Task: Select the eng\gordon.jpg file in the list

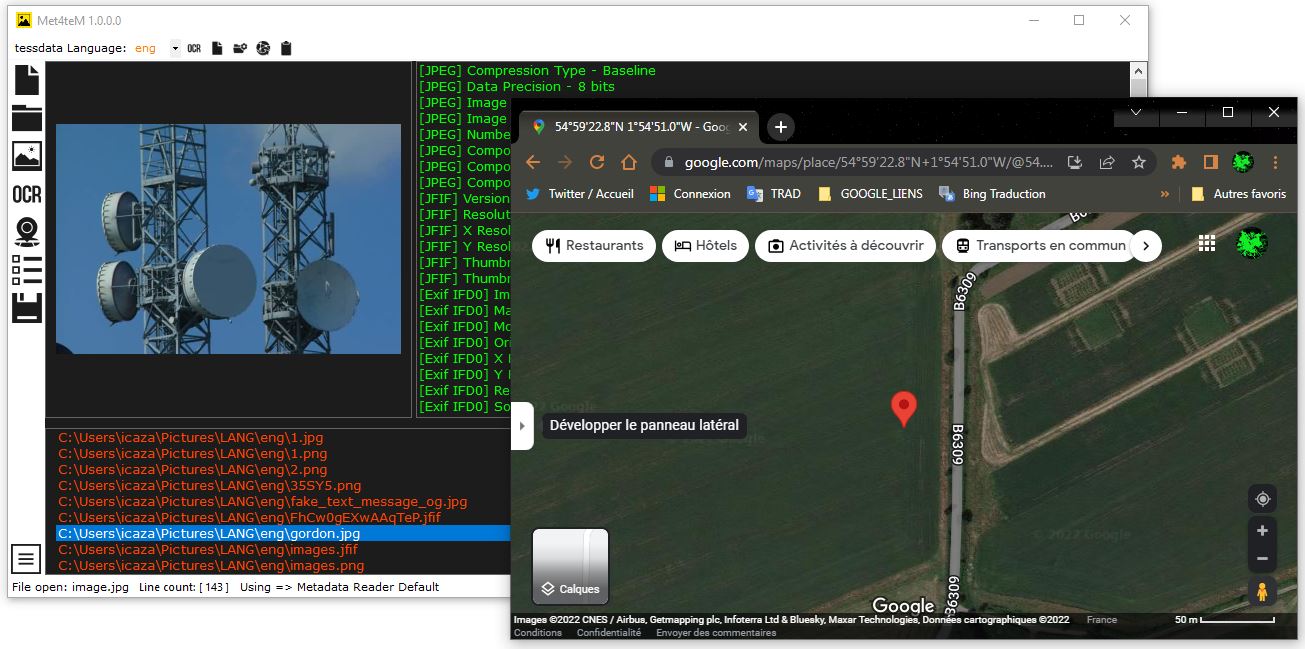Action: pyautogui.click(x=283, y=534)
